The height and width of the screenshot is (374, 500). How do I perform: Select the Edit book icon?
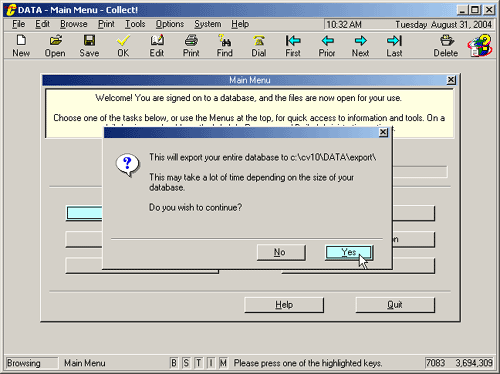(157, 41)
